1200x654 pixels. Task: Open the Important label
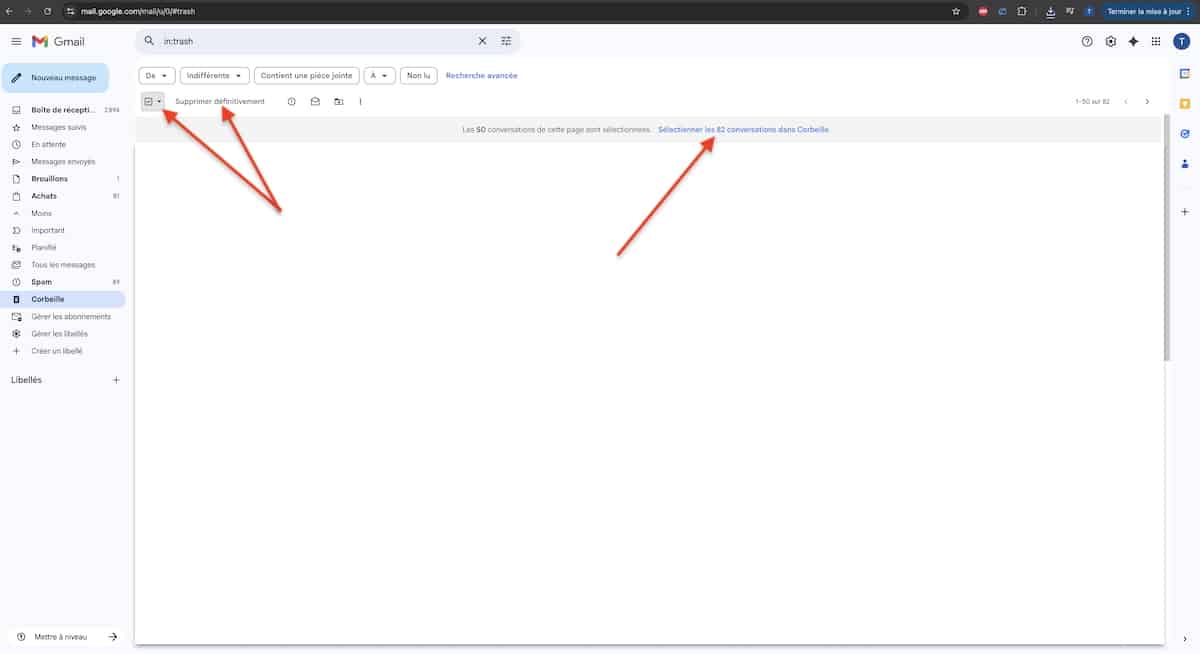[x=63, y=230]
